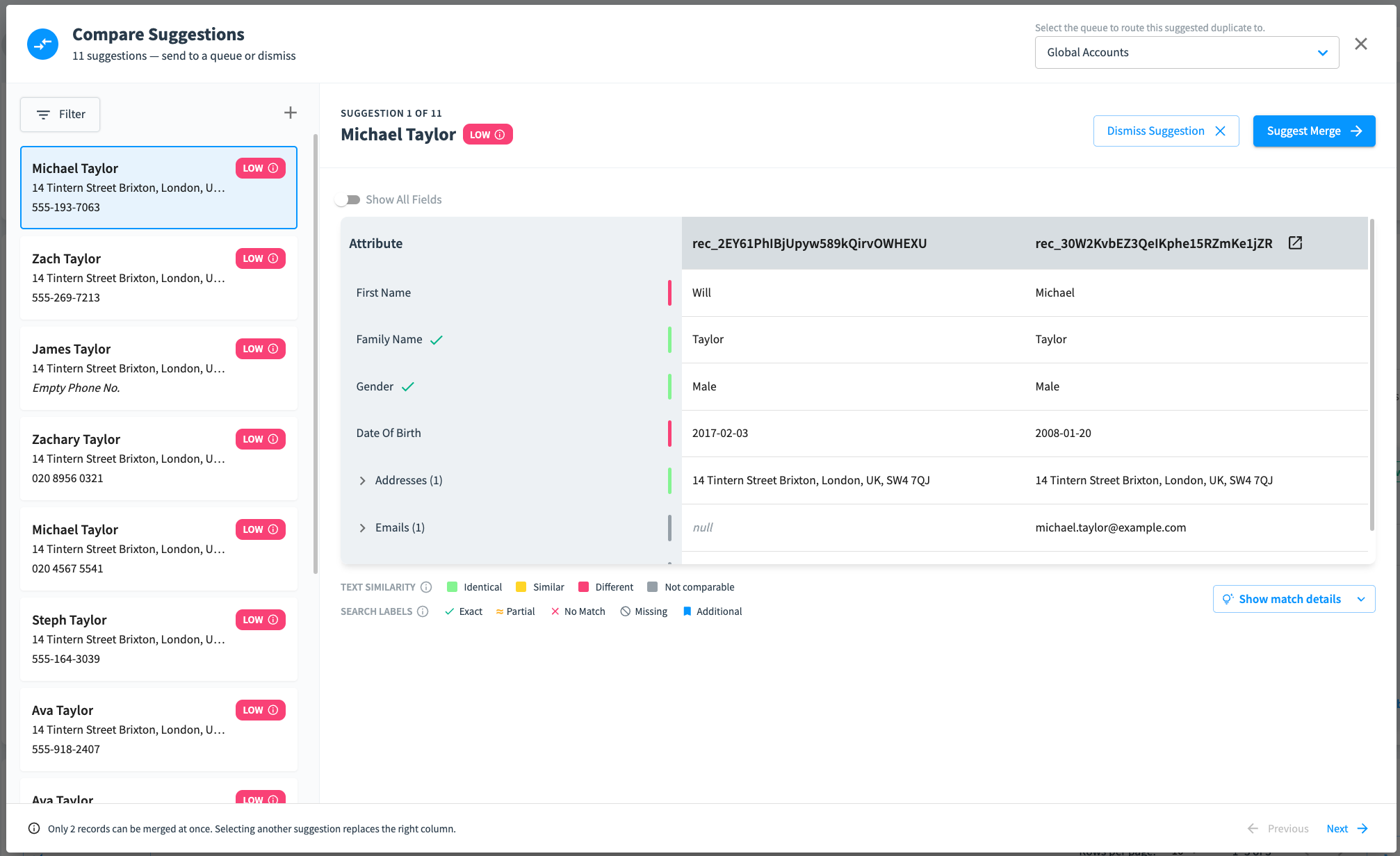Open record in new window icon
Viewport: 1400px width, 856px height.
(1295, 242)
